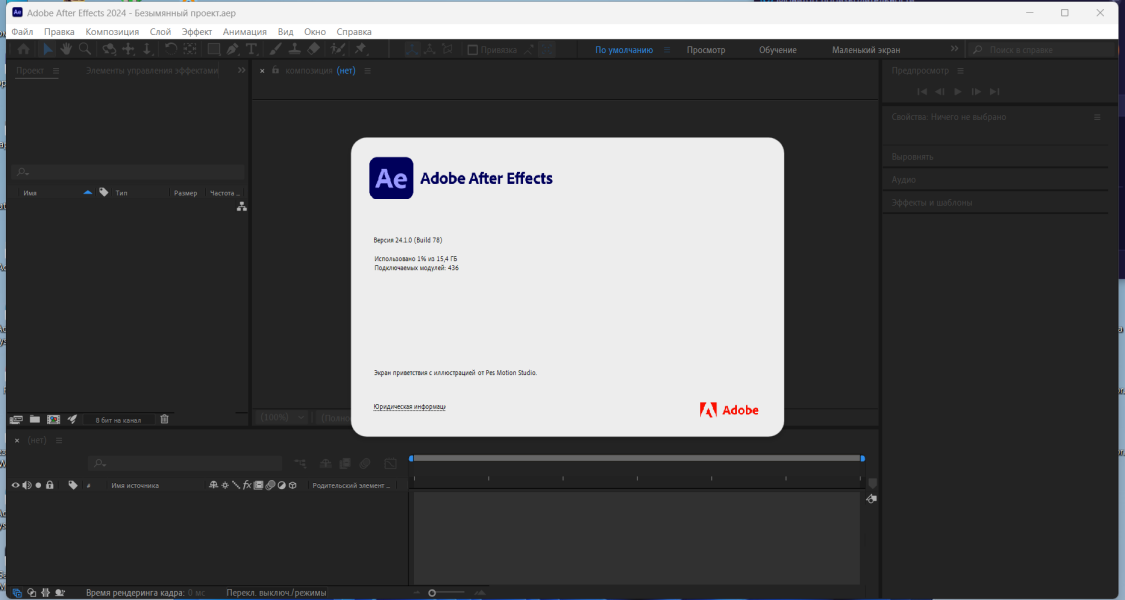Click the timeline zoom slider handle
This screenshot has height=600, width=1125.
(432, 593)
